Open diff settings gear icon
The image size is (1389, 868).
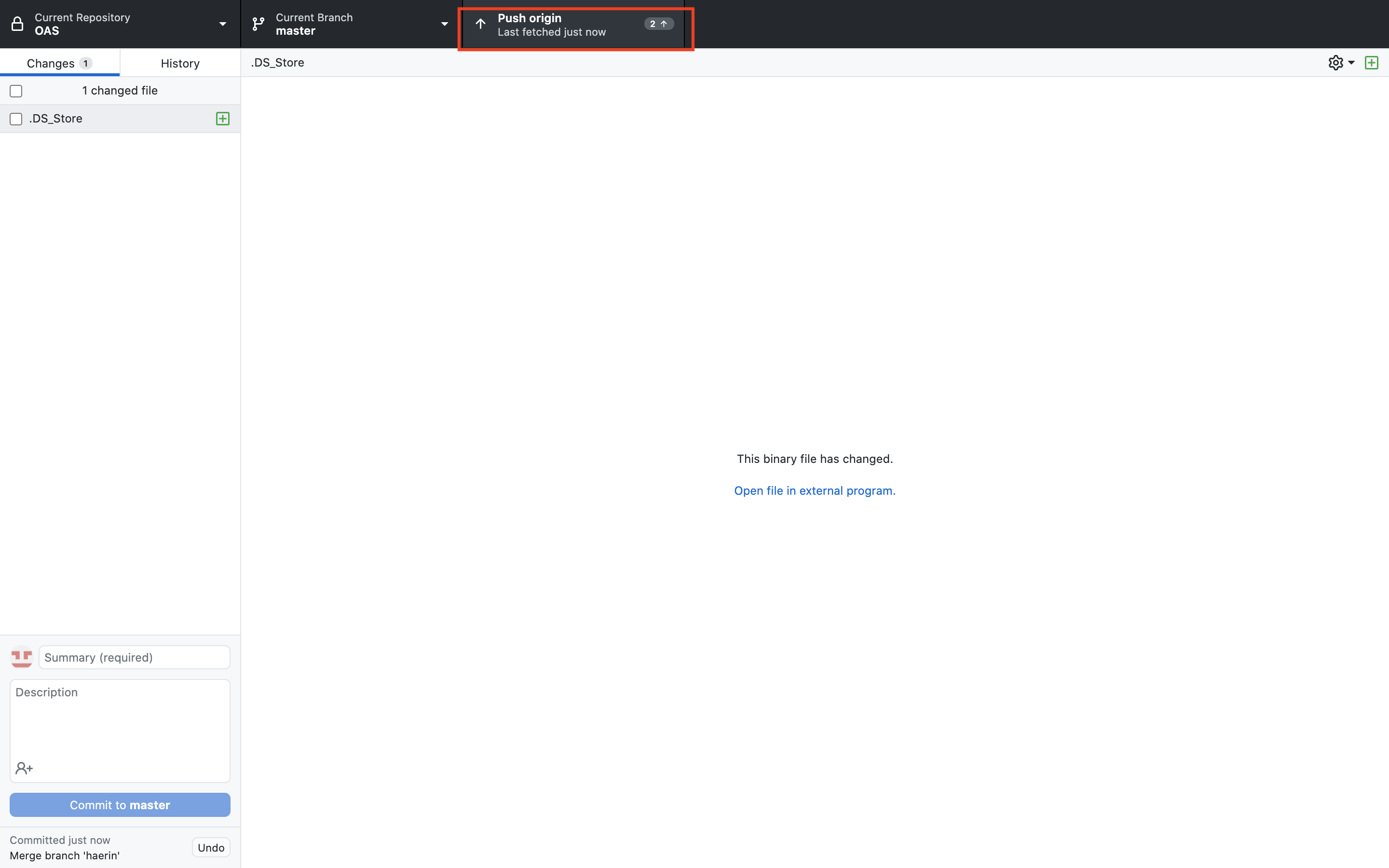coord(1335,63)
